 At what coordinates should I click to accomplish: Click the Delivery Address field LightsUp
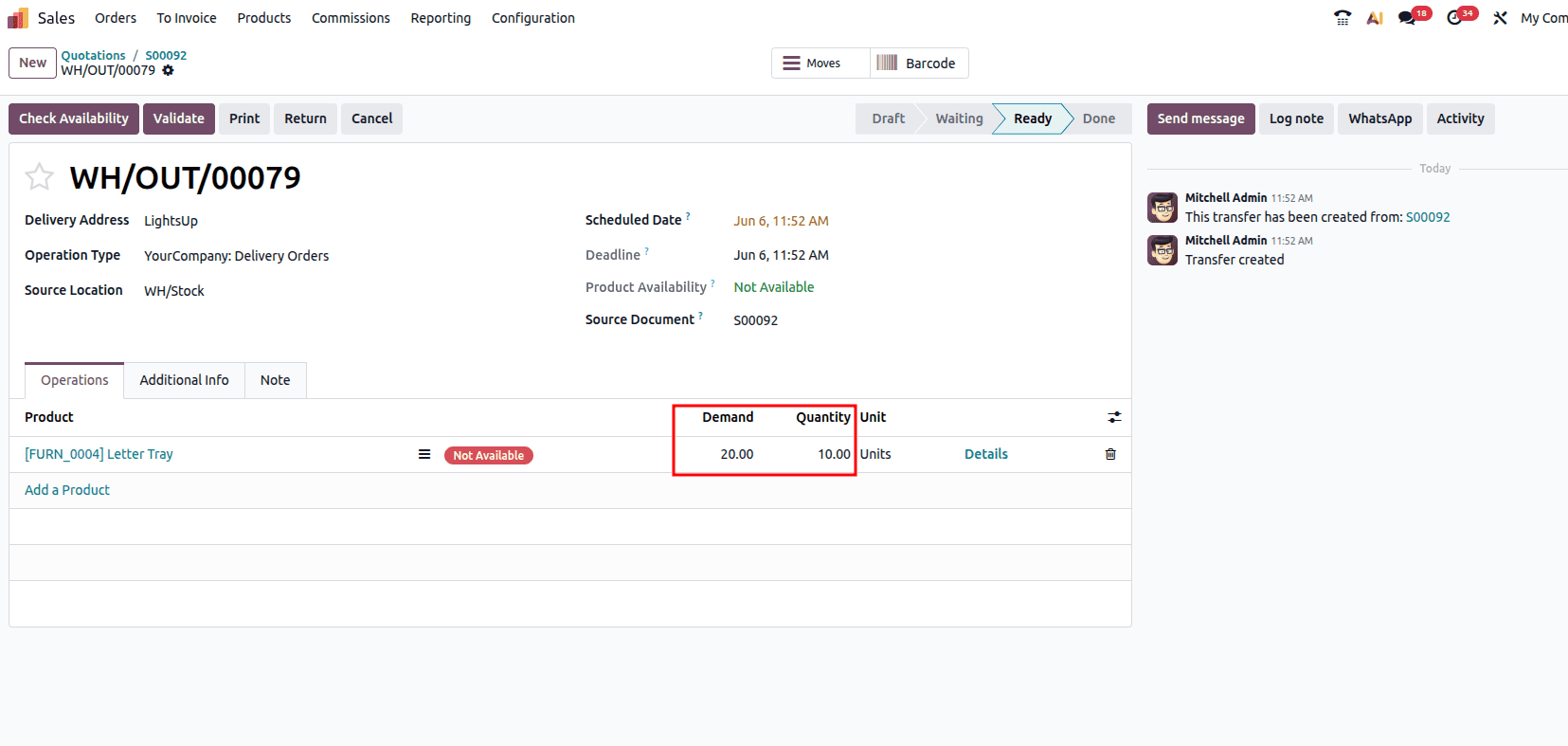coord(171,221)
